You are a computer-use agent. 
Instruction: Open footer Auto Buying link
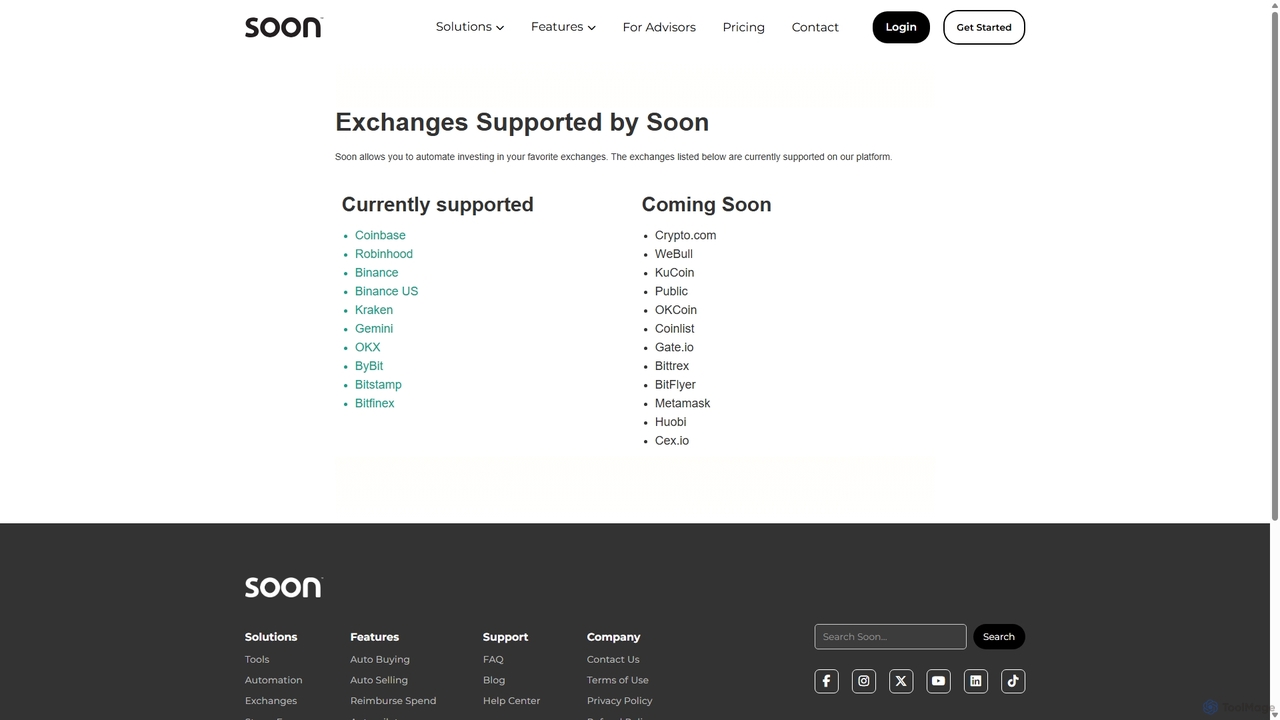(x=380, y=659)
